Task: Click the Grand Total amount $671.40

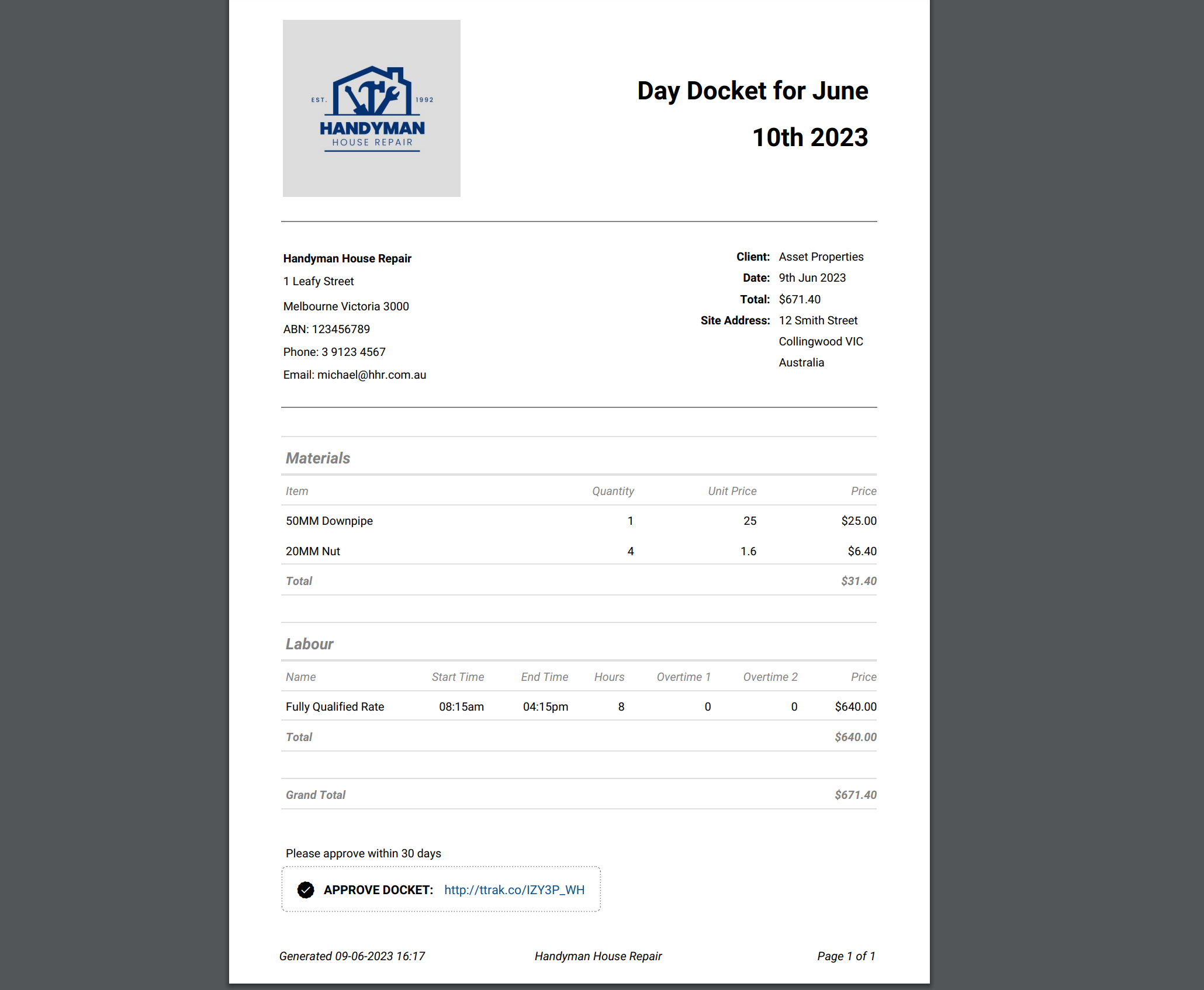Action: tap(855, 795)
